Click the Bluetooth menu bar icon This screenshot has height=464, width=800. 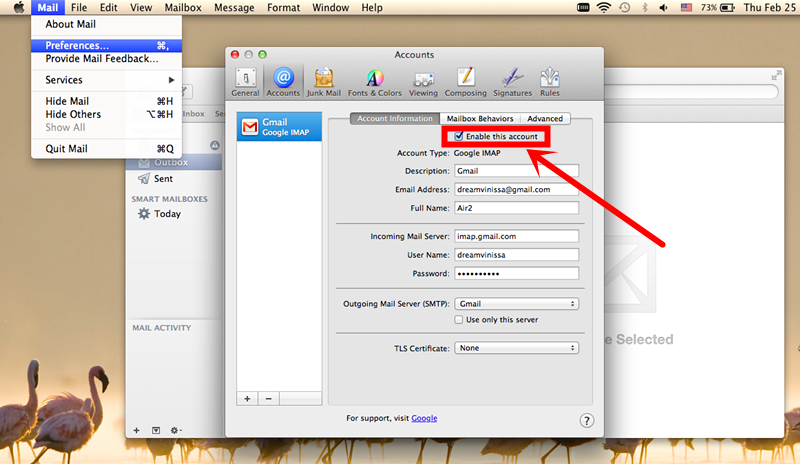pyautogui.click(x=644, y=8)
